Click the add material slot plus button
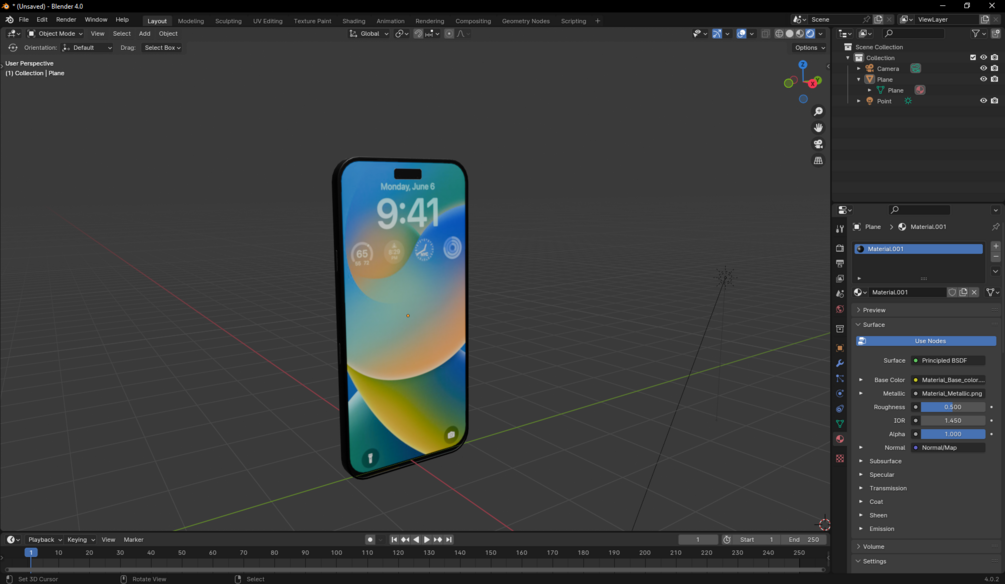This screenshot has width=1005, height=584. pos(995,246)
